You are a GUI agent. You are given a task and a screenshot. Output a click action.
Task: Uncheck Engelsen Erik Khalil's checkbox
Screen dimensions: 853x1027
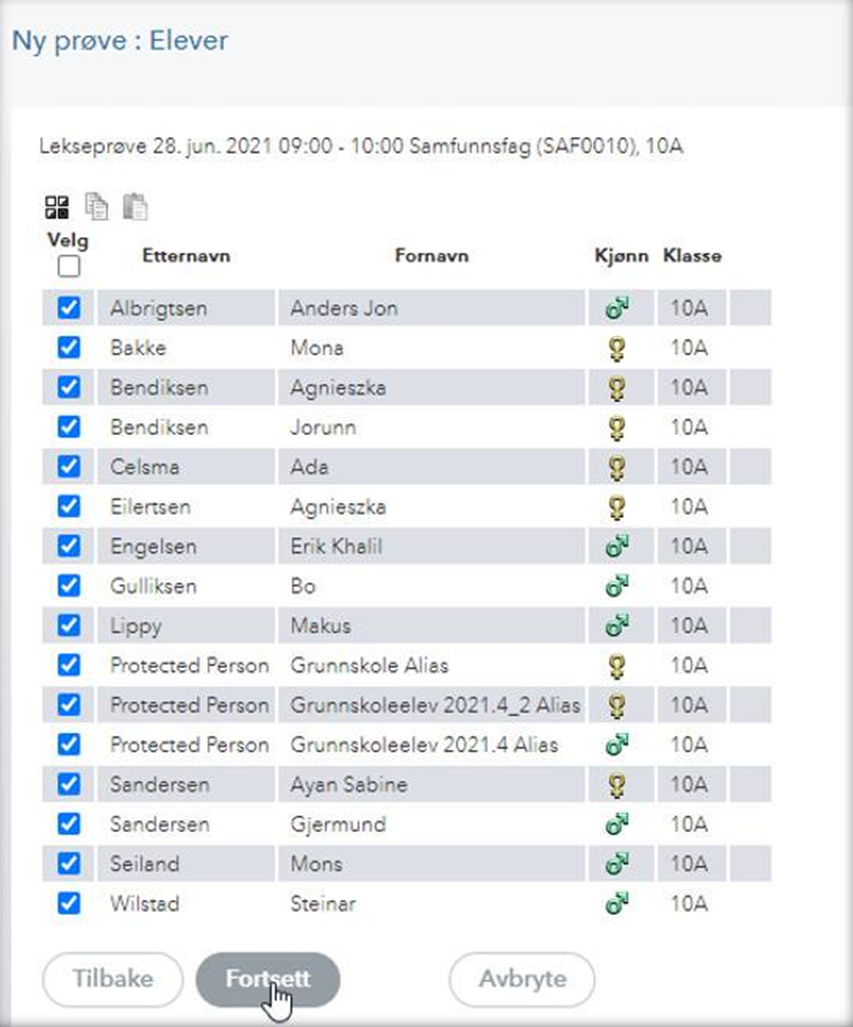click(x=68, y=547)
